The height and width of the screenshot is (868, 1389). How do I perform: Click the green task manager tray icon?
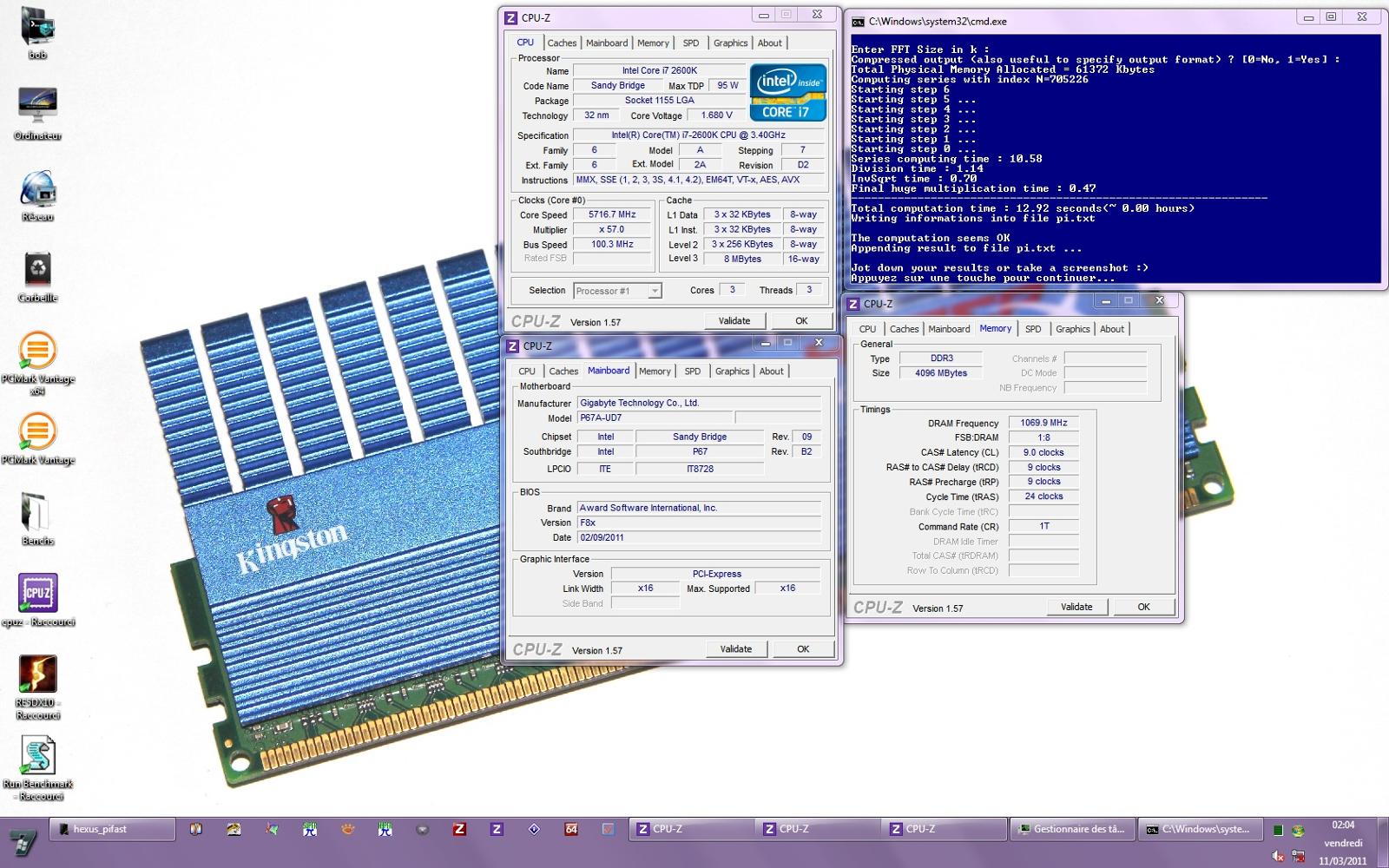click(x=1279, y=831)
